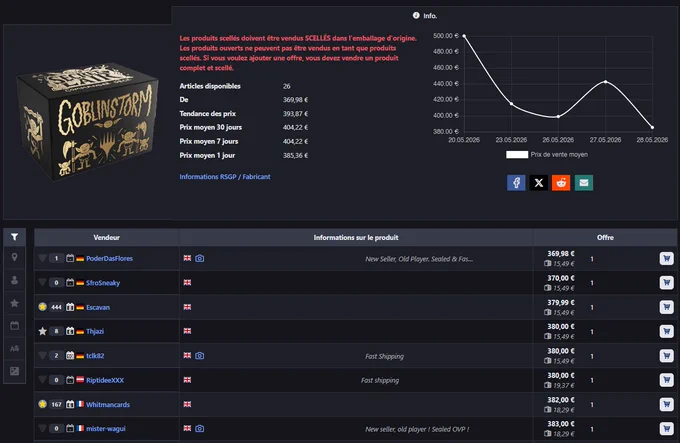Select the star reputation filter icon
Image resolution: width=680 pixels, height=443 pixels.
(x=14, y=303)
